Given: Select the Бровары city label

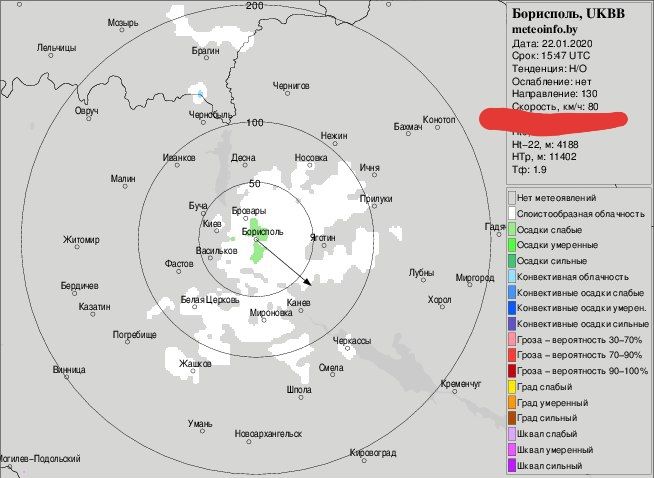Looking at the screenshot, I should (249, 211).
